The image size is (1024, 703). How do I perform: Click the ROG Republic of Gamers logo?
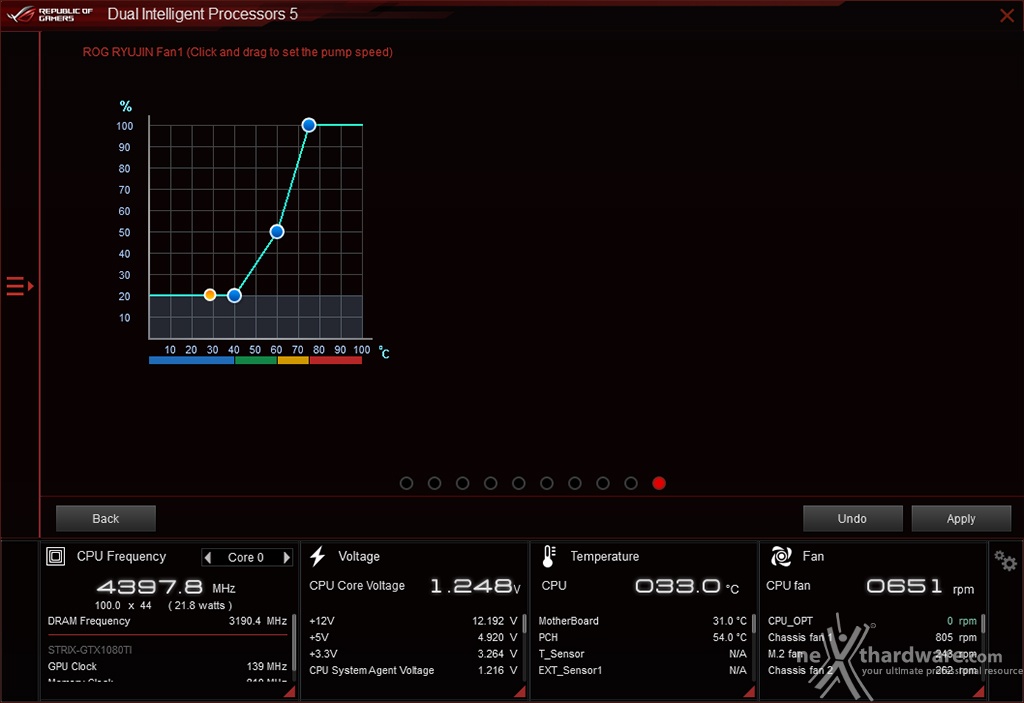pyautogui.click(x=50, y=14)
